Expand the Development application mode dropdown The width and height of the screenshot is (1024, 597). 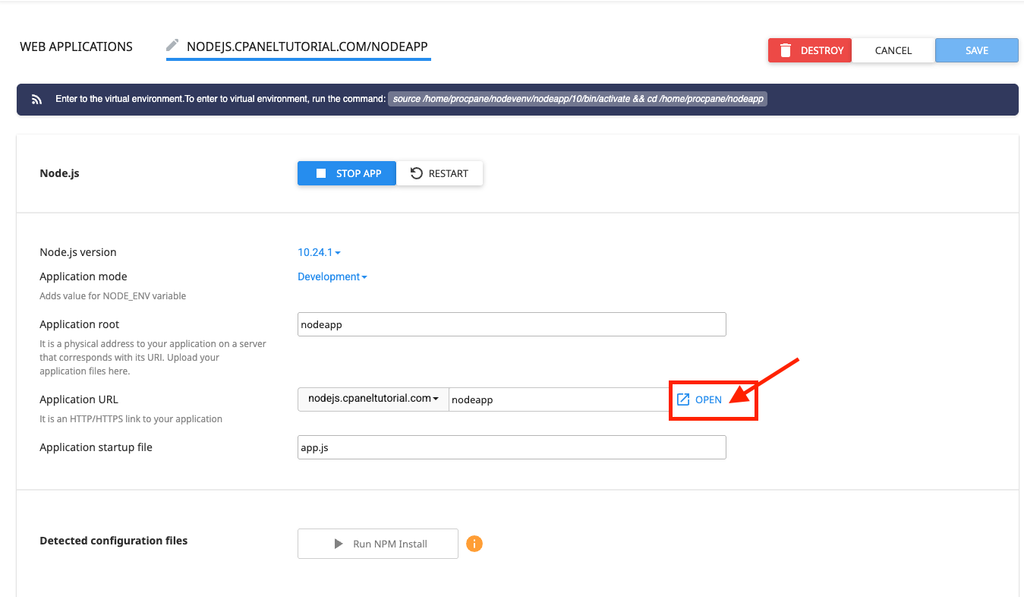(x=332, y=276)
